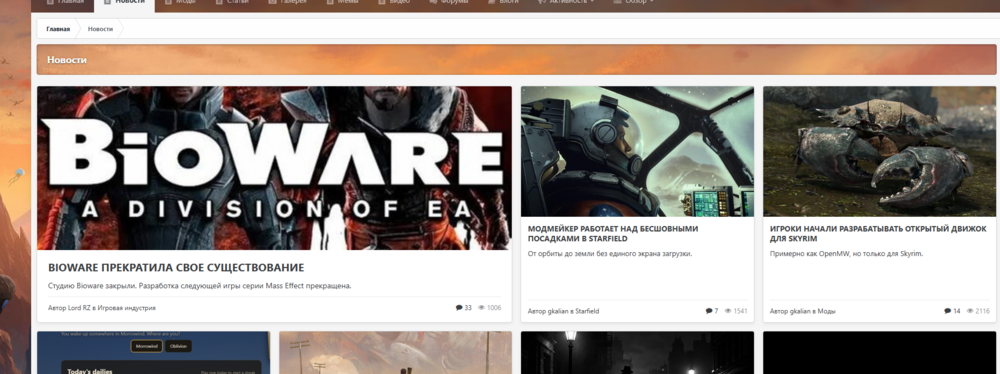Open the Форумы navigation tab
The width and height of the screenshot is (1000, 374).
[448, 3]
